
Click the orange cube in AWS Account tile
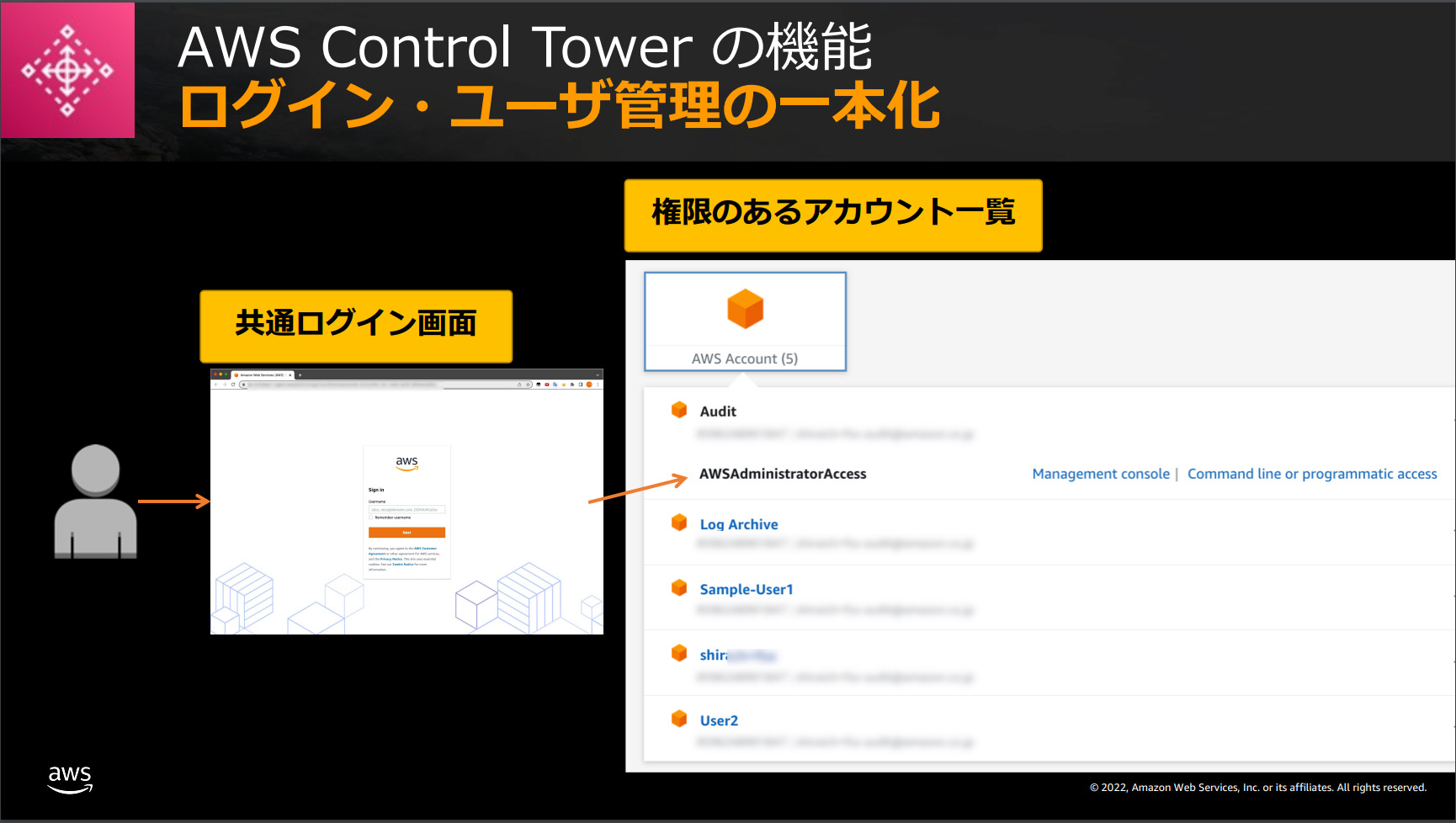[x=746, y=309]
